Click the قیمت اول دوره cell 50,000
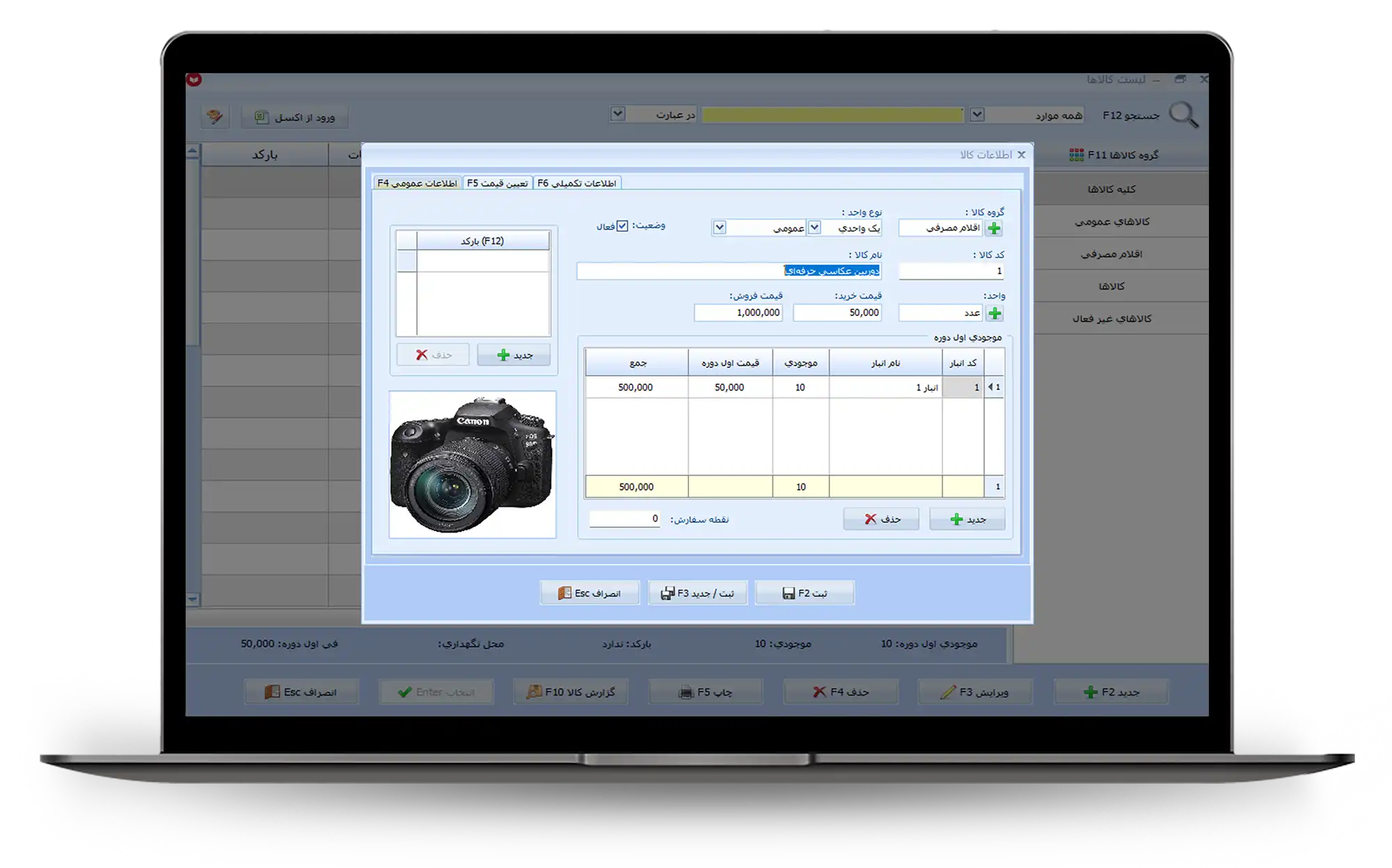The width and height of the screenshot is (1392, 868). (730, 387)
